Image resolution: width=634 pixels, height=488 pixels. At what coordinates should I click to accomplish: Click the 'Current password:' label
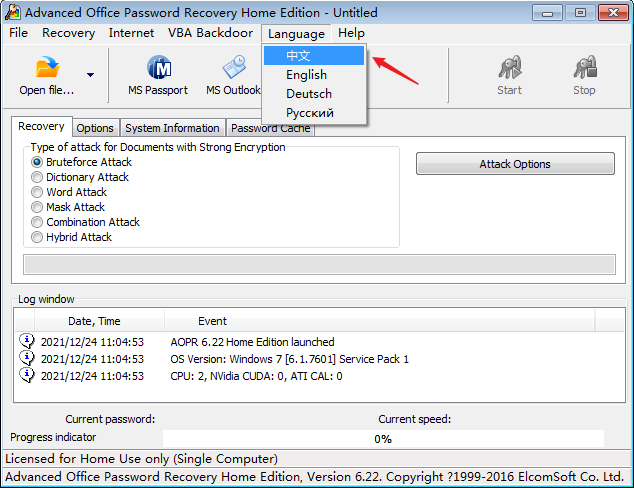110,419
